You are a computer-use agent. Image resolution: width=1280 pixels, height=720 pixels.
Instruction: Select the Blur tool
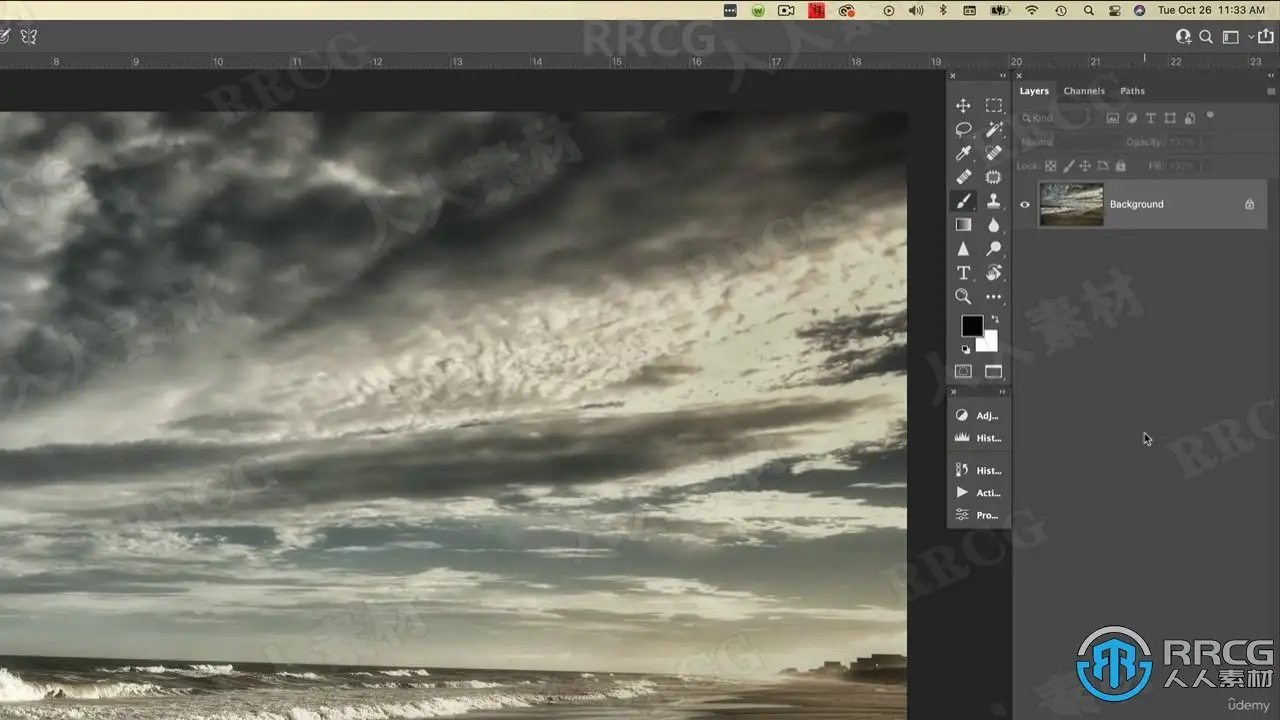(x=993, y=225)
